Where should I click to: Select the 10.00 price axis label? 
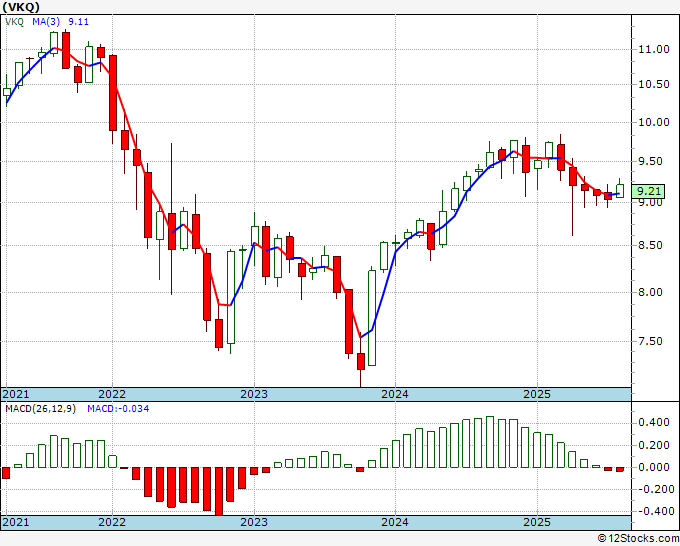click(x=654, y=122)
